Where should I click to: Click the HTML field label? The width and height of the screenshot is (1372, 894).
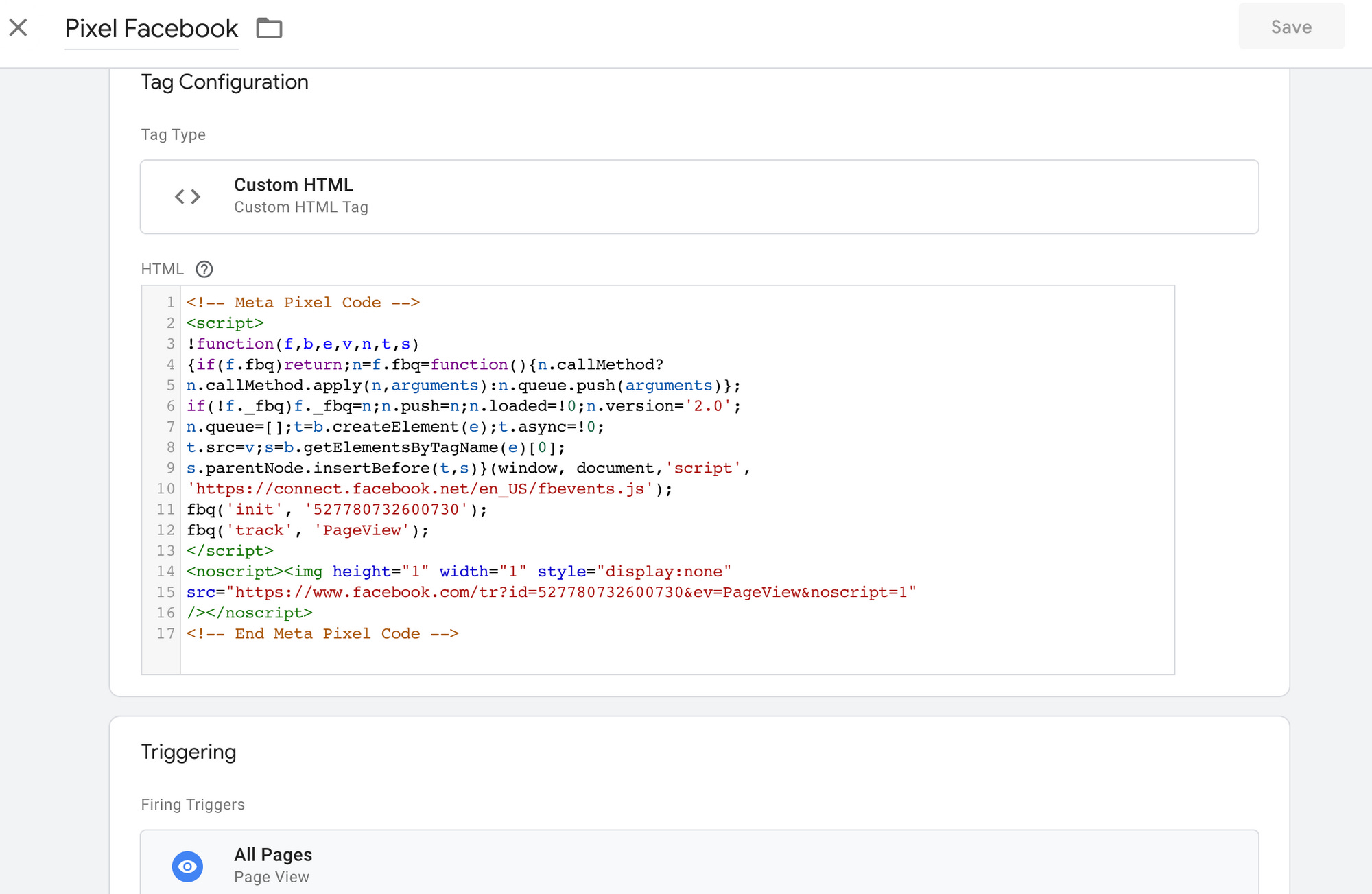pos(162,269)
